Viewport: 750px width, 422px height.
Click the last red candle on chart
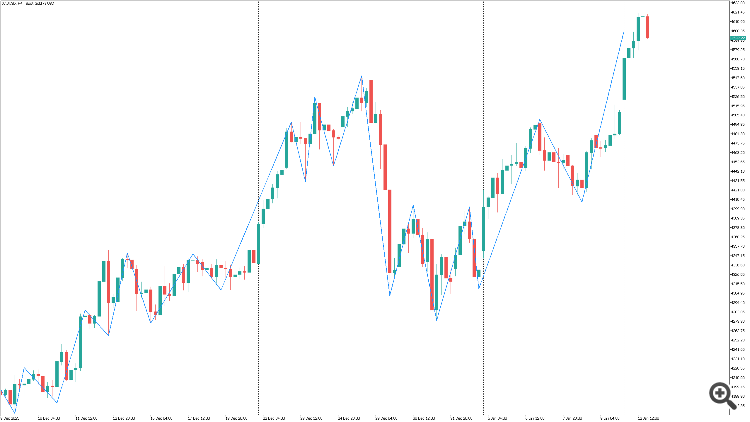point(648,27)
